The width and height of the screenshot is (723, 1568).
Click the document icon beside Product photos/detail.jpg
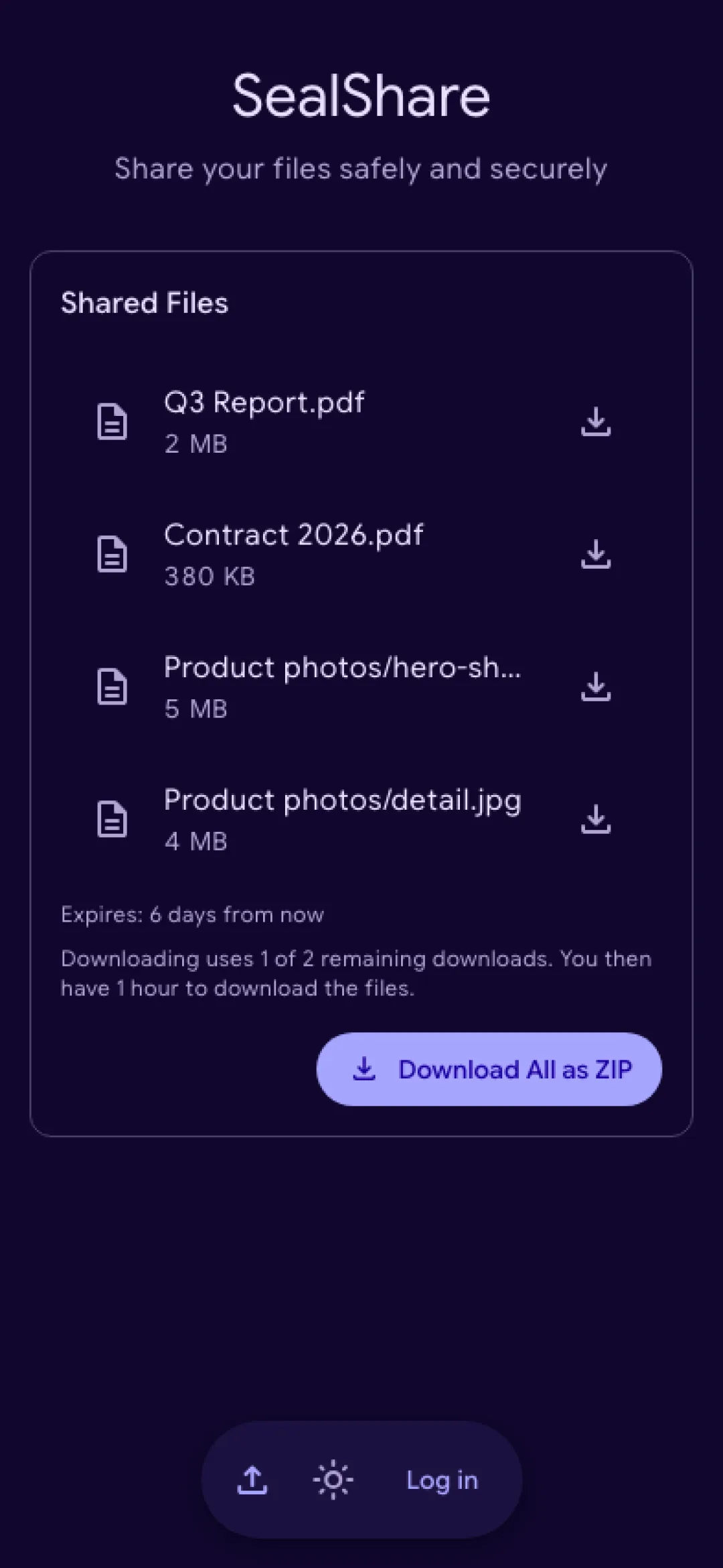[x=112, y=820]
